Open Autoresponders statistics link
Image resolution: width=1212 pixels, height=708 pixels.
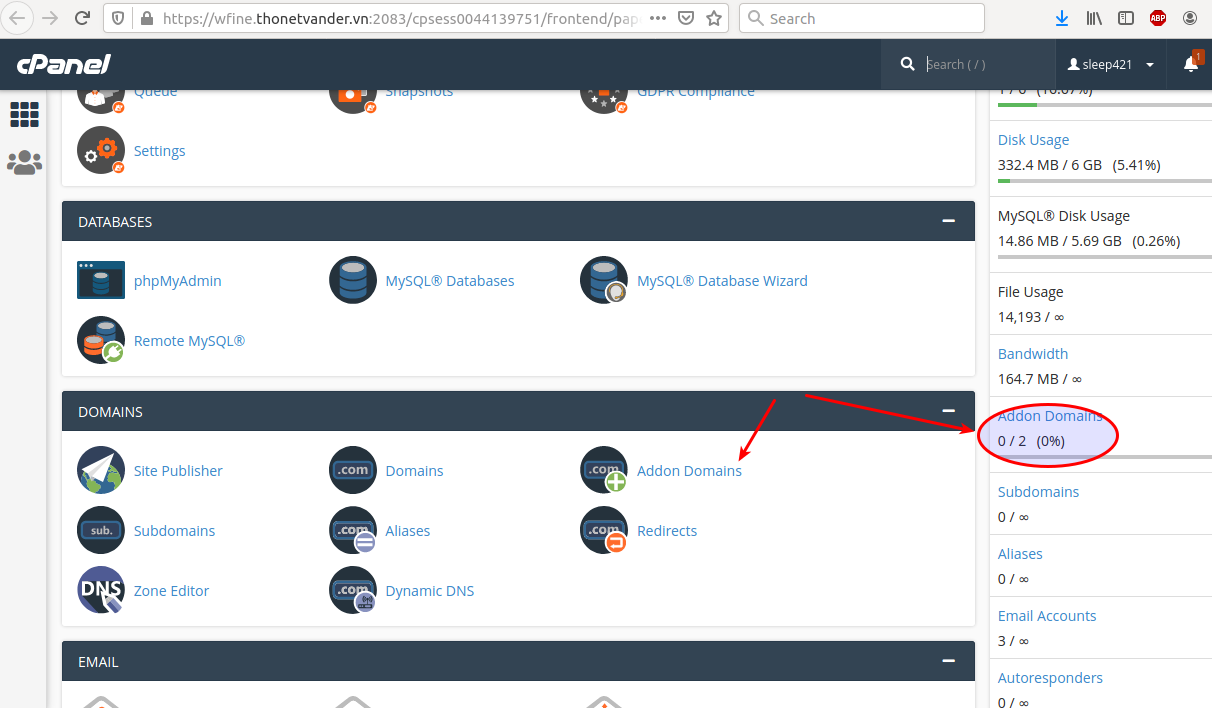pos(1050,678)
